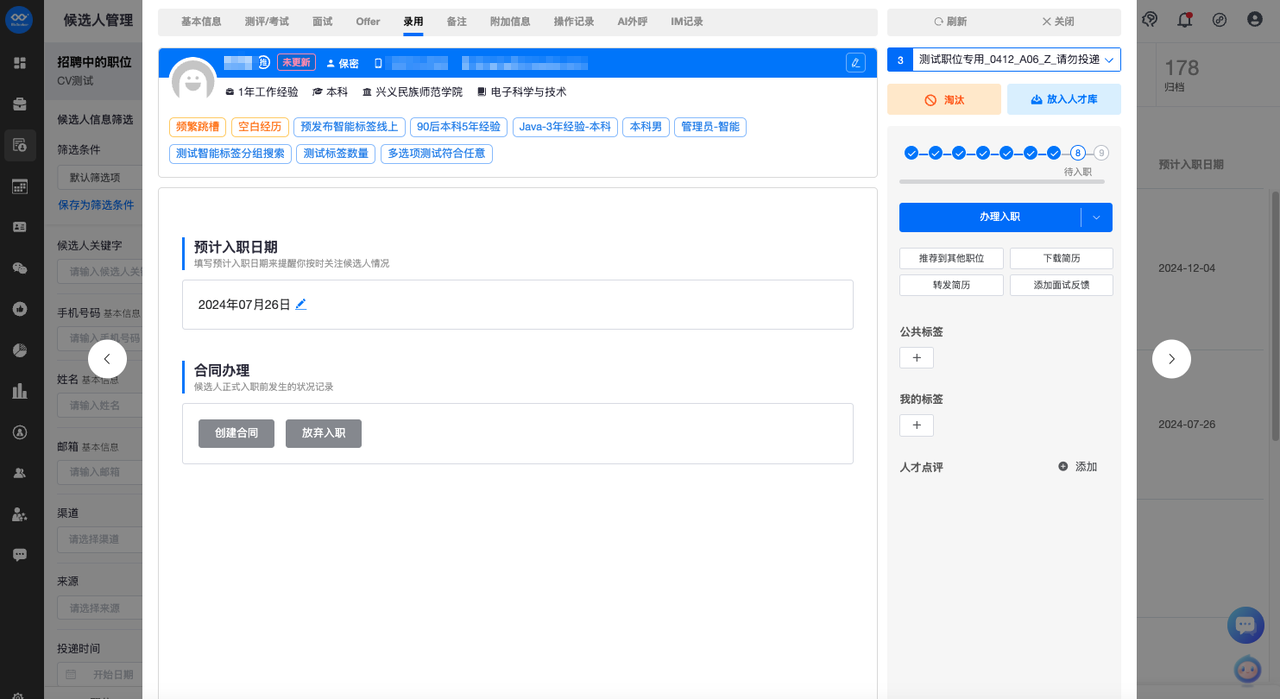The height and width of the screenshot is (699, 1280).
Task: Go to previous candidate with left arrow
Action: click(107, 359)
